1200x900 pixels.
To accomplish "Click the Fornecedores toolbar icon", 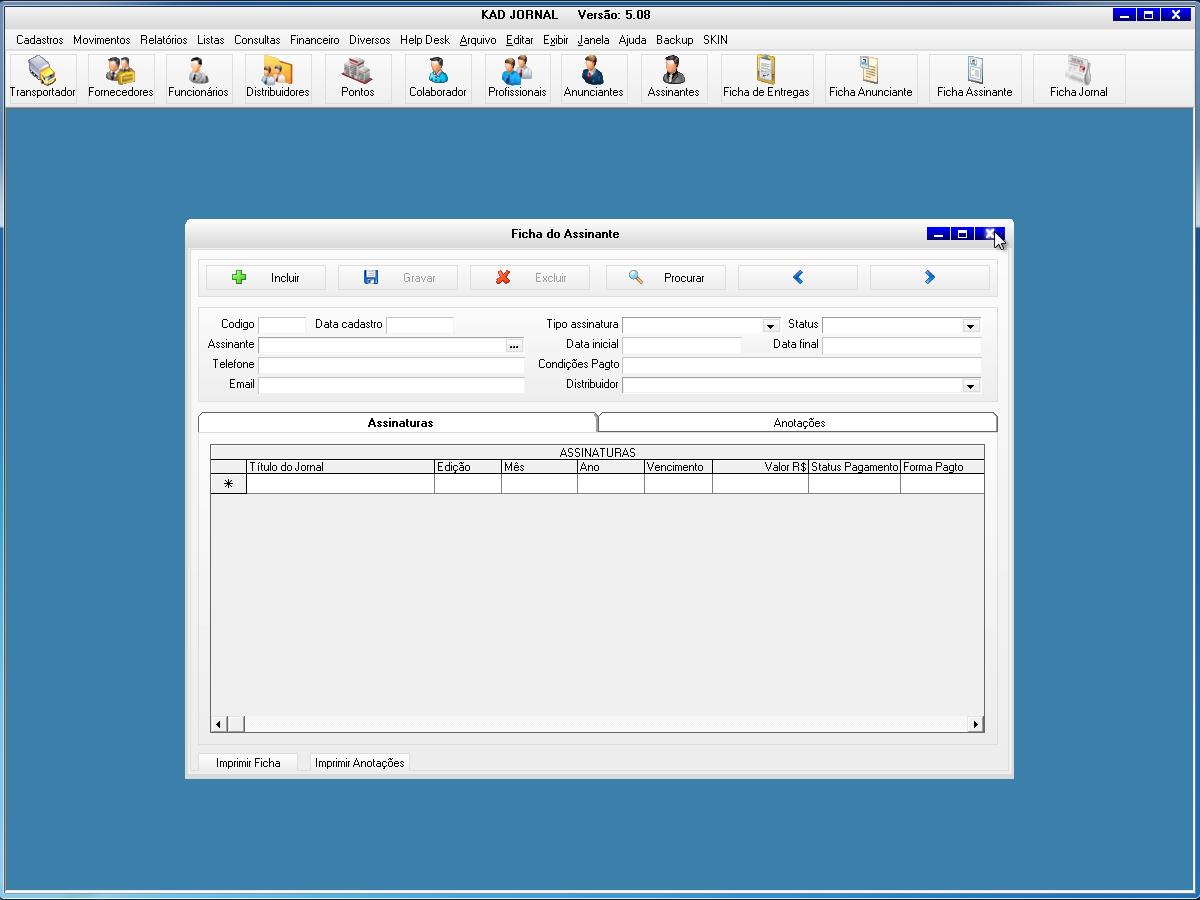I will click(121, 78).
